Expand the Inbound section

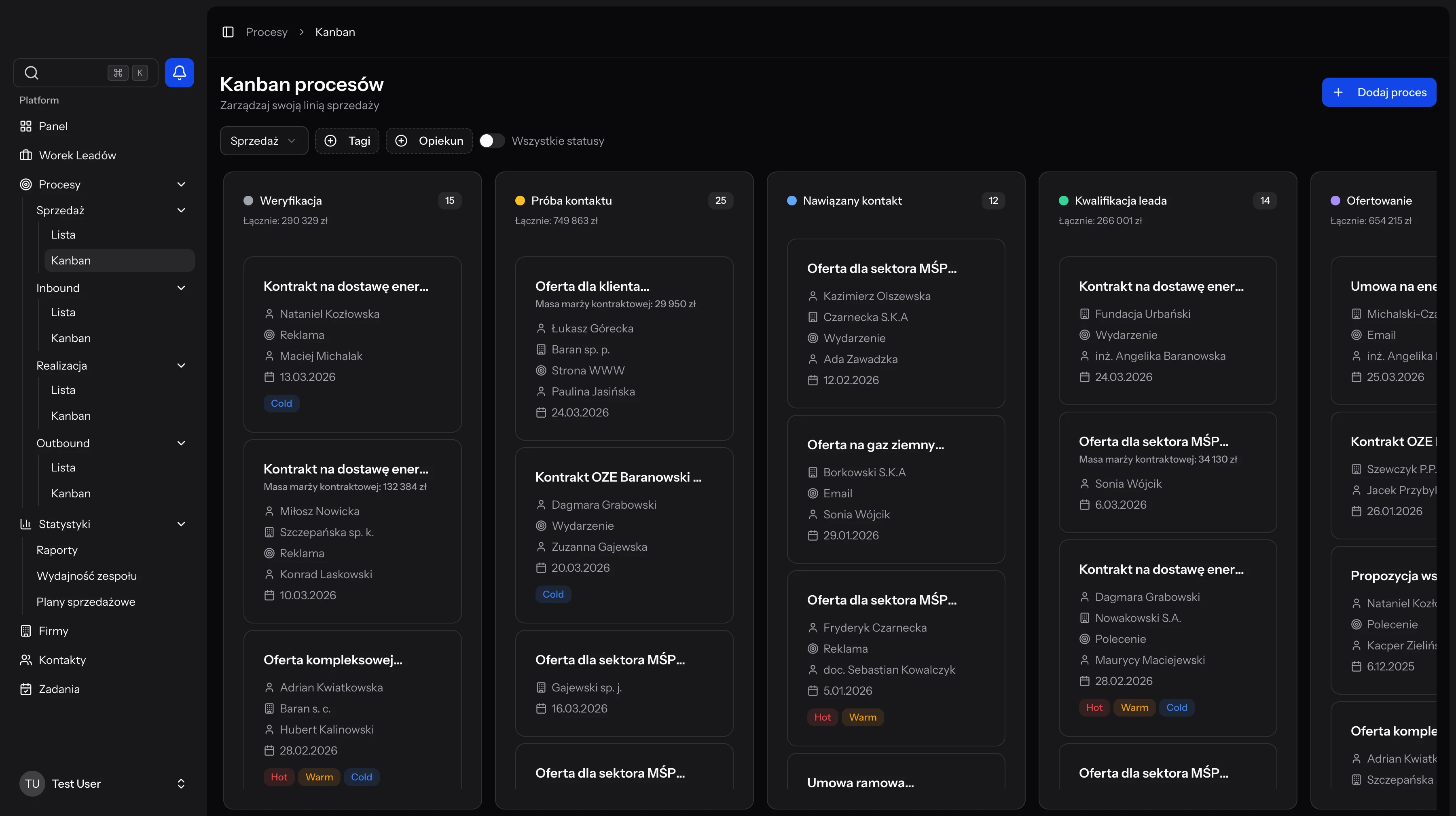tap(181, 288)
